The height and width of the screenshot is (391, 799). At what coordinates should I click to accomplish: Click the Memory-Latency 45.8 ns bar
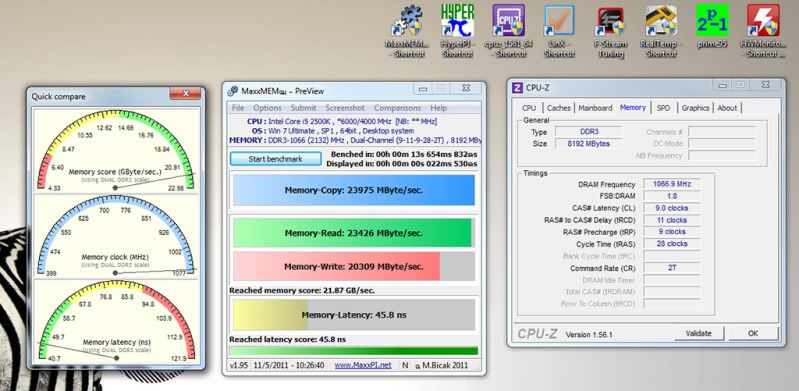(x=354, y=315)
